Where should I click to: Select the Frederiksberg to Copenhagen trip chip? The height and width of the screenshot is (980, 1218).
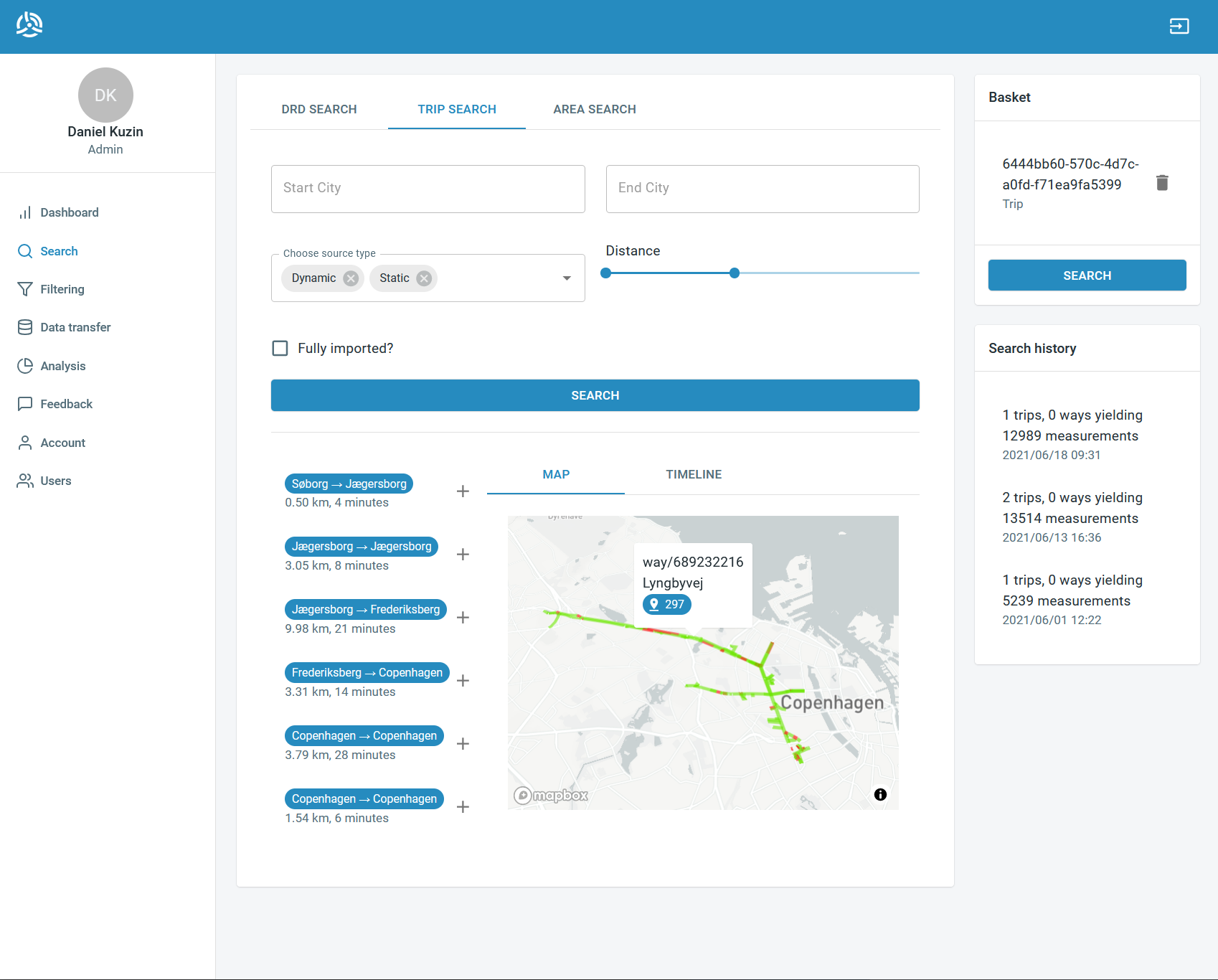click(x=367, y=672)
